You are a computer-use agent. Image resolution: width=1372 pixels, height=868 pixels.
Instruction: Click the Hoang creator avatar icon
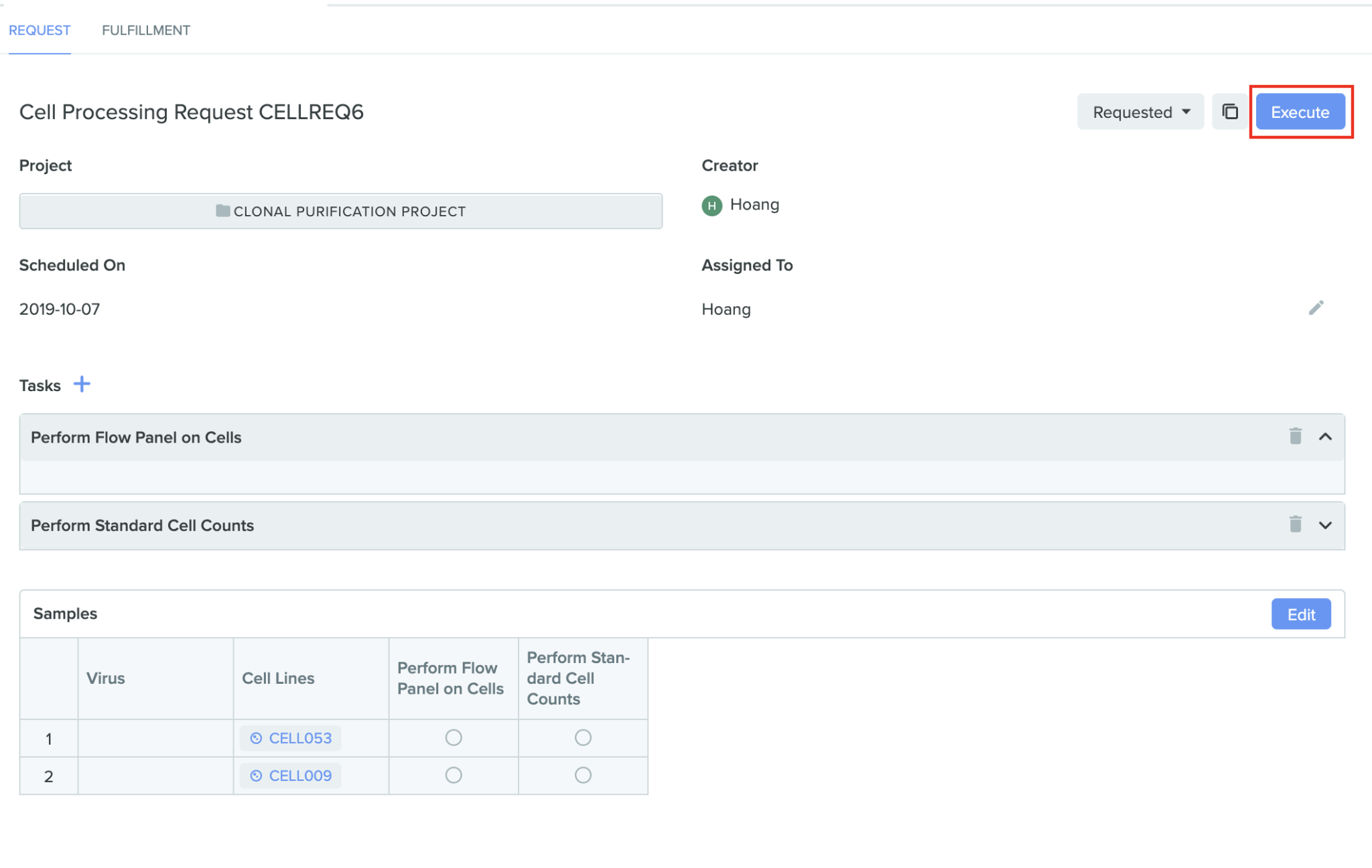[x=711, y=205]
